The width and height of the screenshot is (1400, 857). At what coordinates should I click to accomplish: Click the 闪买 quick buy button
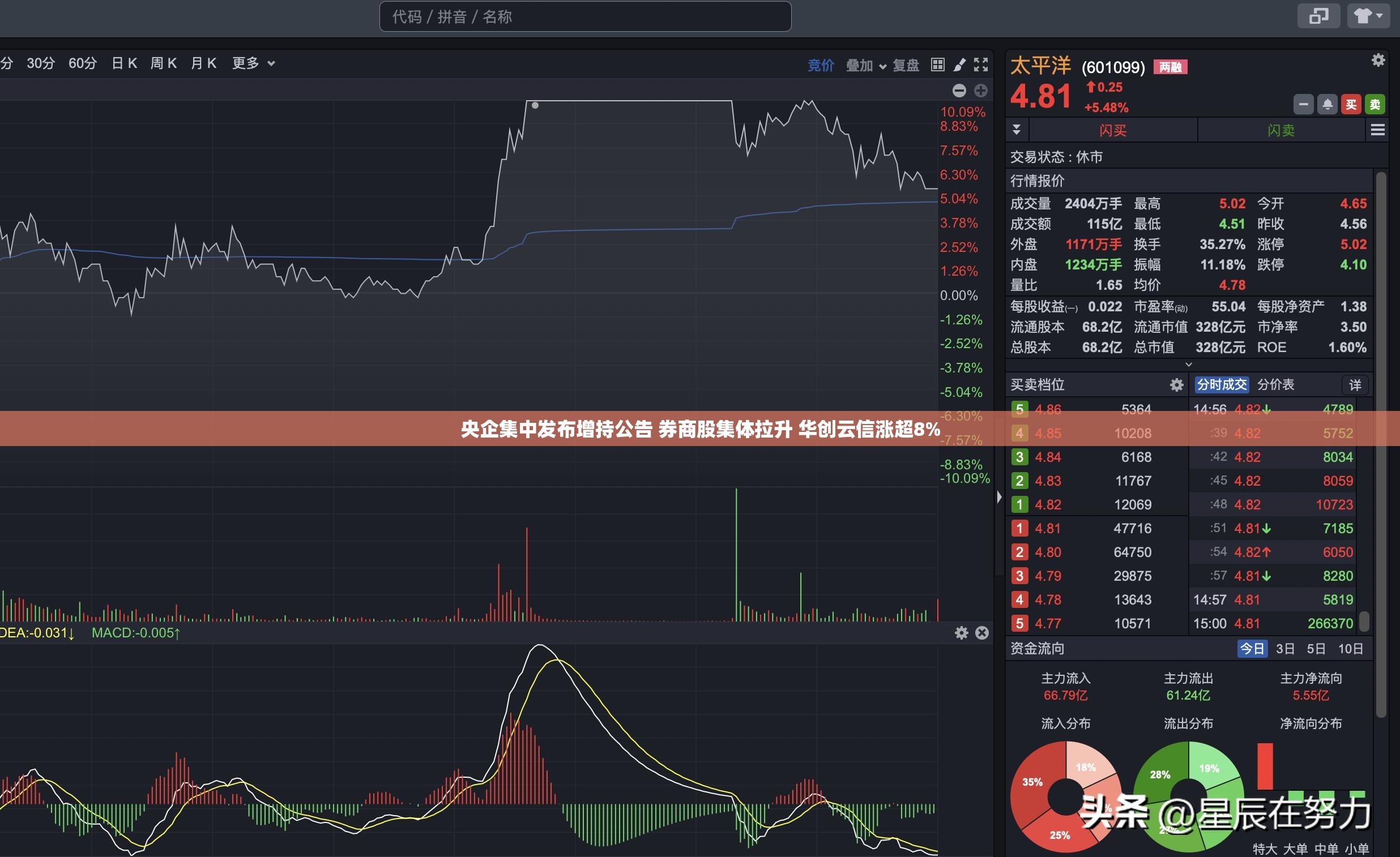(1112, 130)
